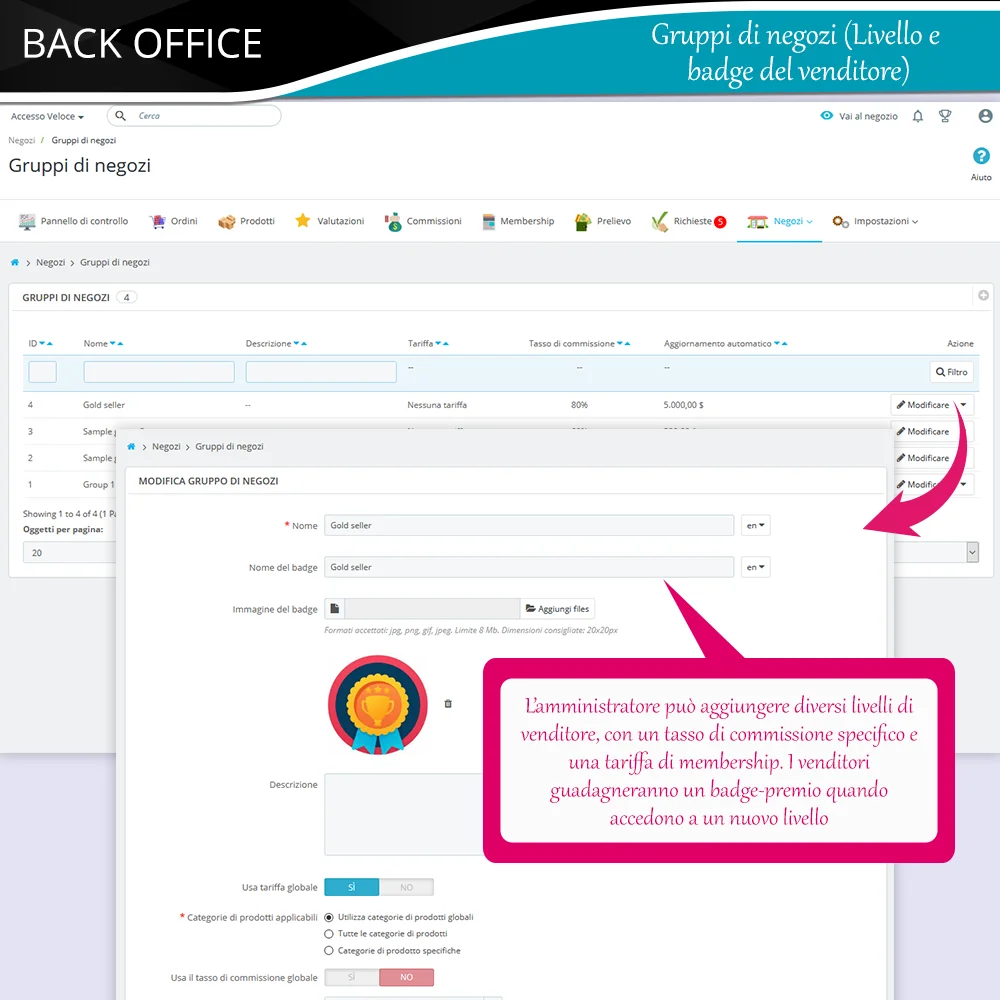This screenshot has width=1000, height=1000.
Task: Click the Aggiungi files button
Action: (x=558, y=608)
